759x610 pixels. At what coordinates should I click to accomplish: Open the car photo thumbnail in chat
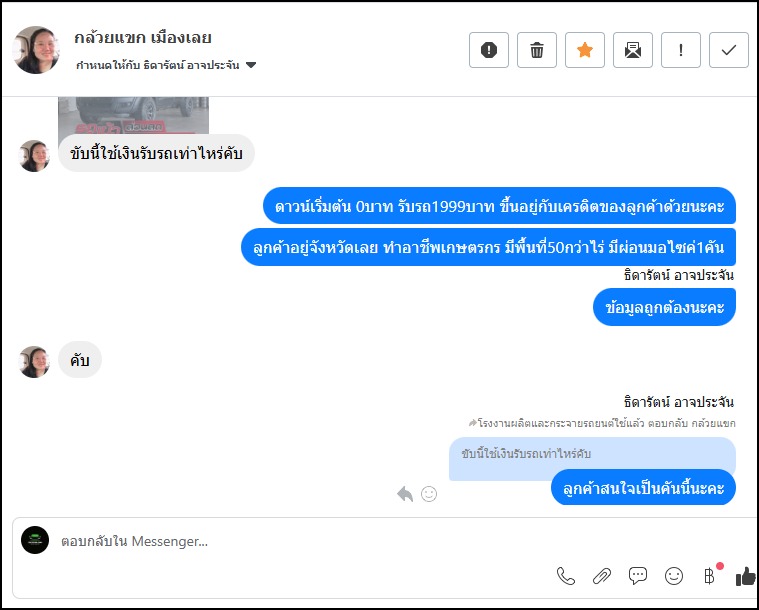coord(134,115)
